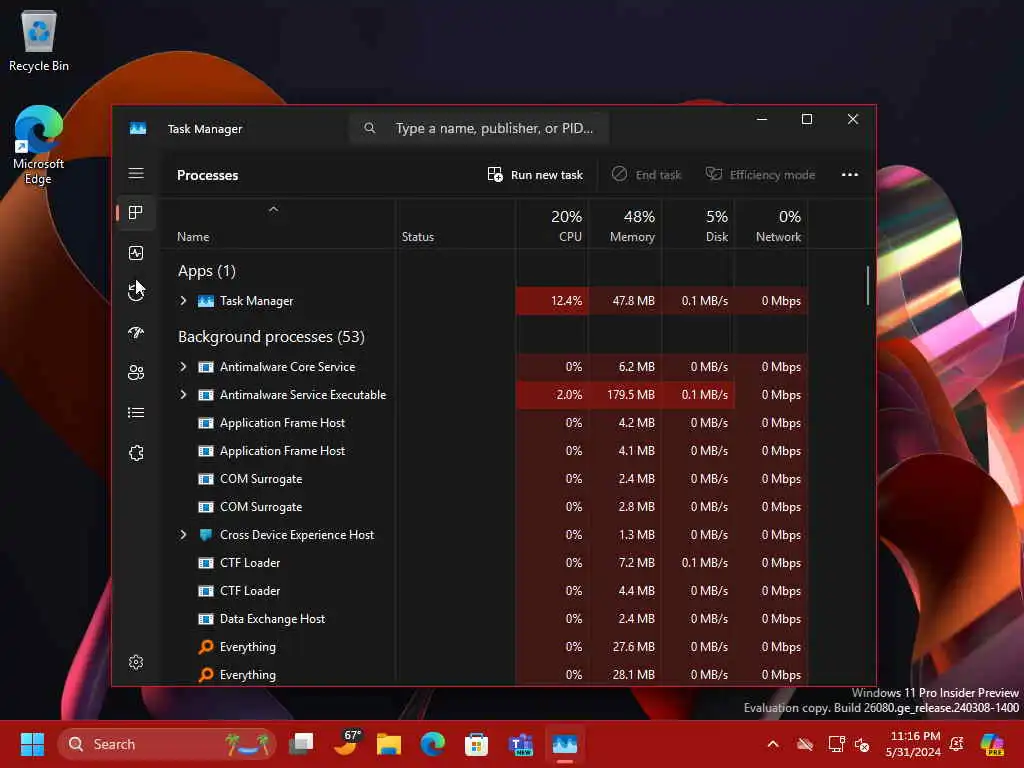Open the Copilot Preview icon in taskbar
1024x768 pixels.
[x=992, y=744]
